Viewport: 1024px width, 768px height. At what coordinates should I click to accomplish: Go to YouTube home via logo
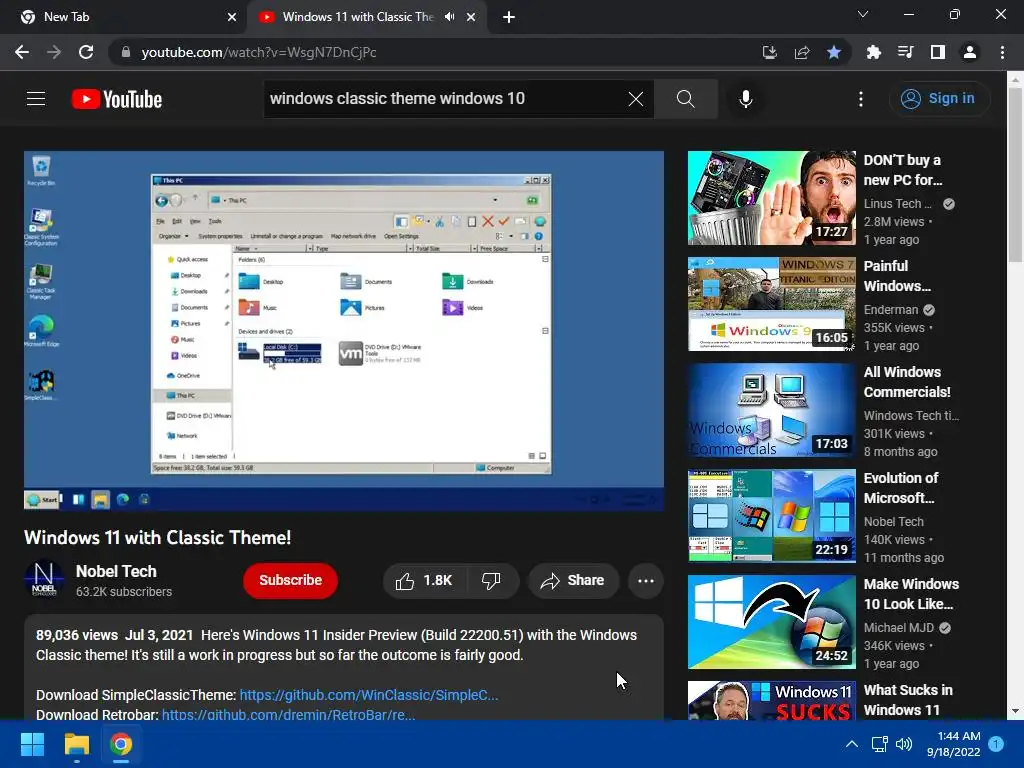tap(116, 99)
